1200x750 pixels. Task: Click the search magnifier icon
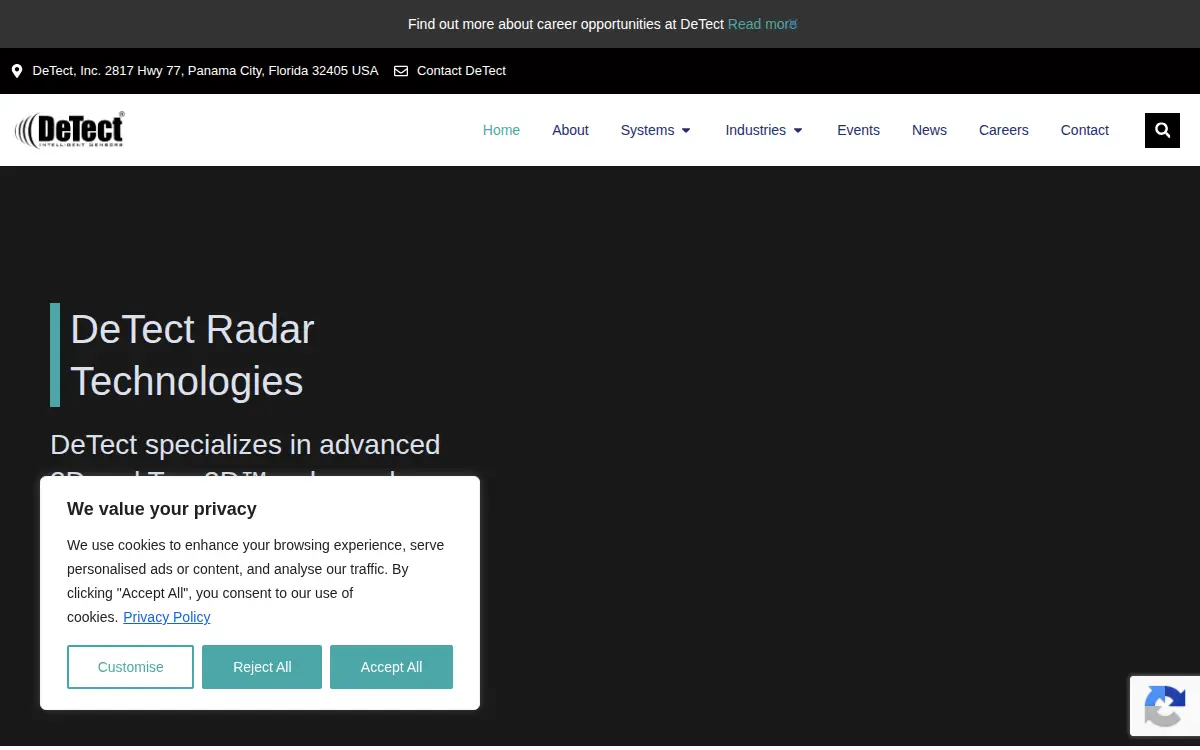[x=1162, y=130]
